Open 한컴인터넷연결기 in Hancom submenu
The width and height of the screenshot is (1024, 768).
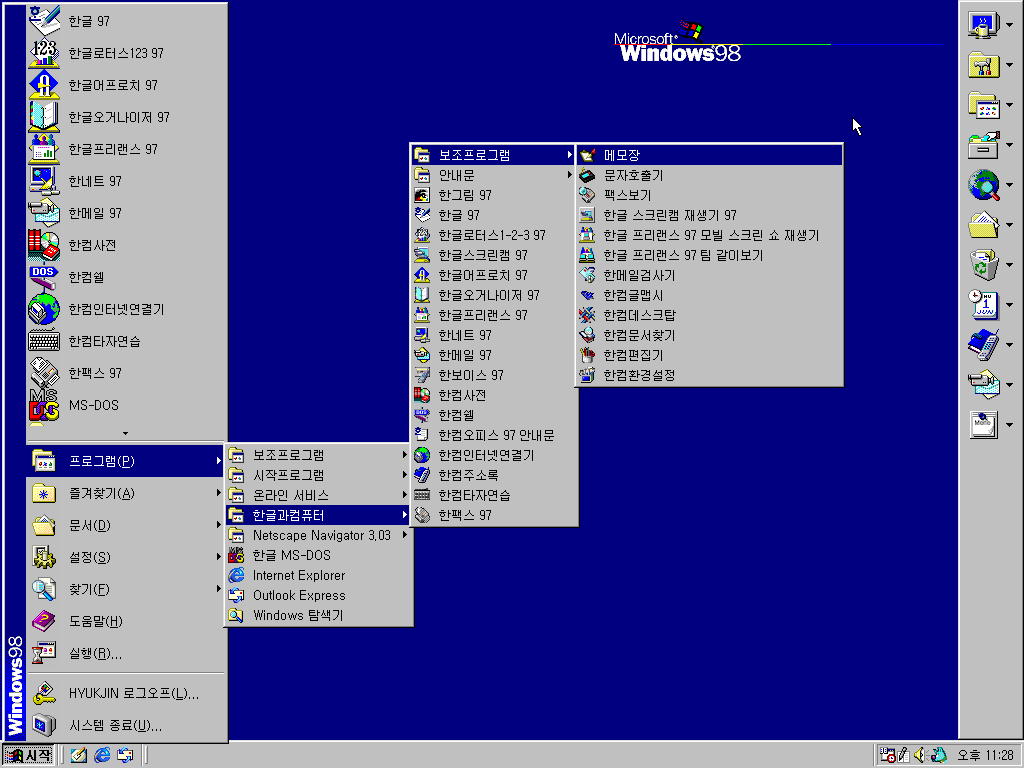point(494,455)
